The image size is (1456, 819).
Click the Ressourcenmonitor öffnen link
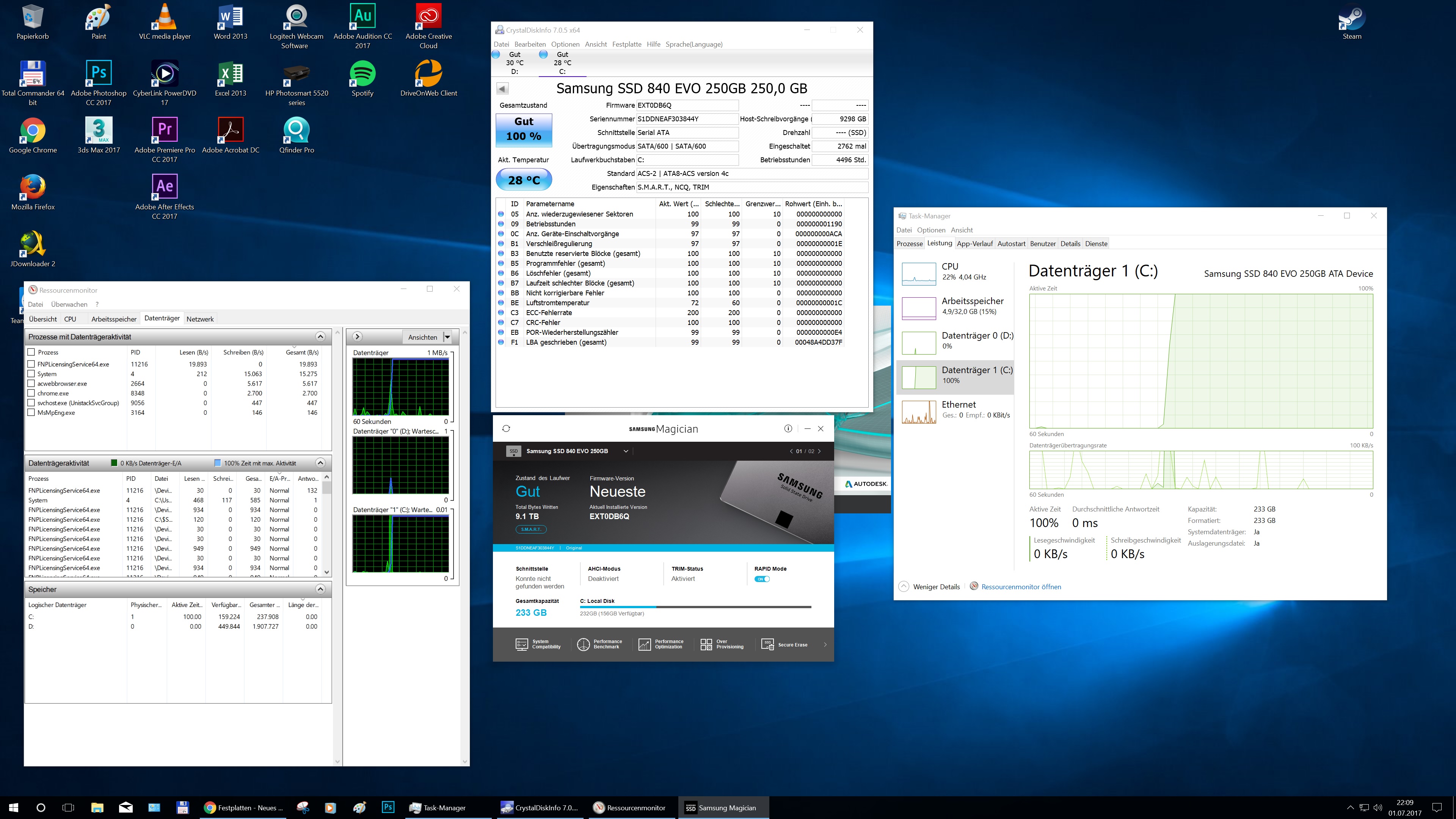click(1021, 587)
